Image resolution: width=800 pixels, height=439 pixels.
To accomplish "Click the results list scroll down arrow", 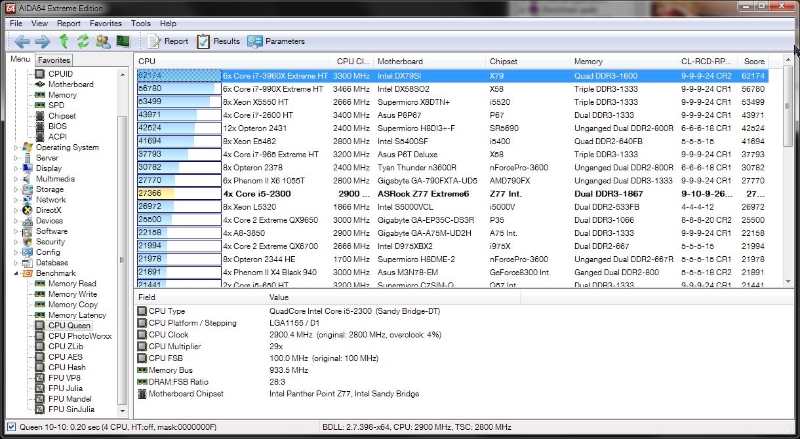I will point(789,281).
